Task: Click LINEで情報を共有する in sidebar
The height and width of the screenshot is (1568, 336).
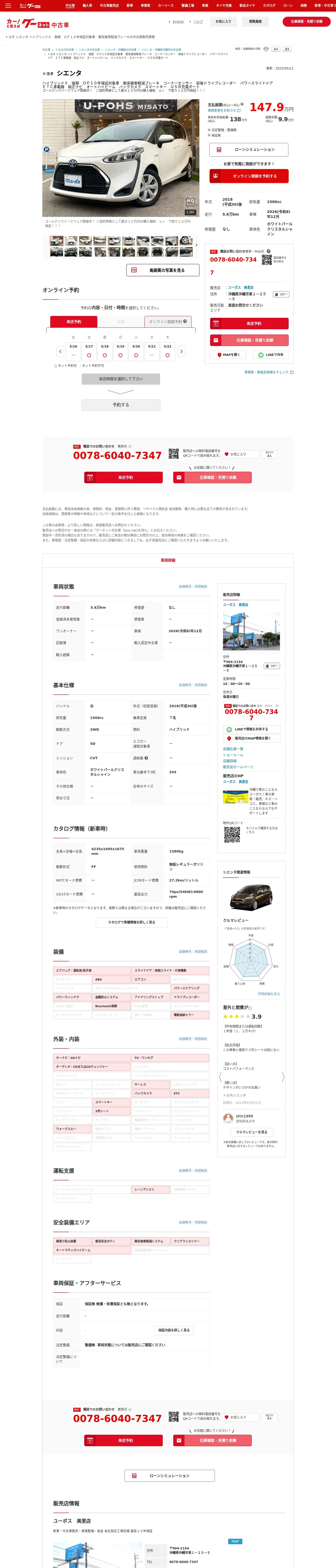Action: point(251,729)
